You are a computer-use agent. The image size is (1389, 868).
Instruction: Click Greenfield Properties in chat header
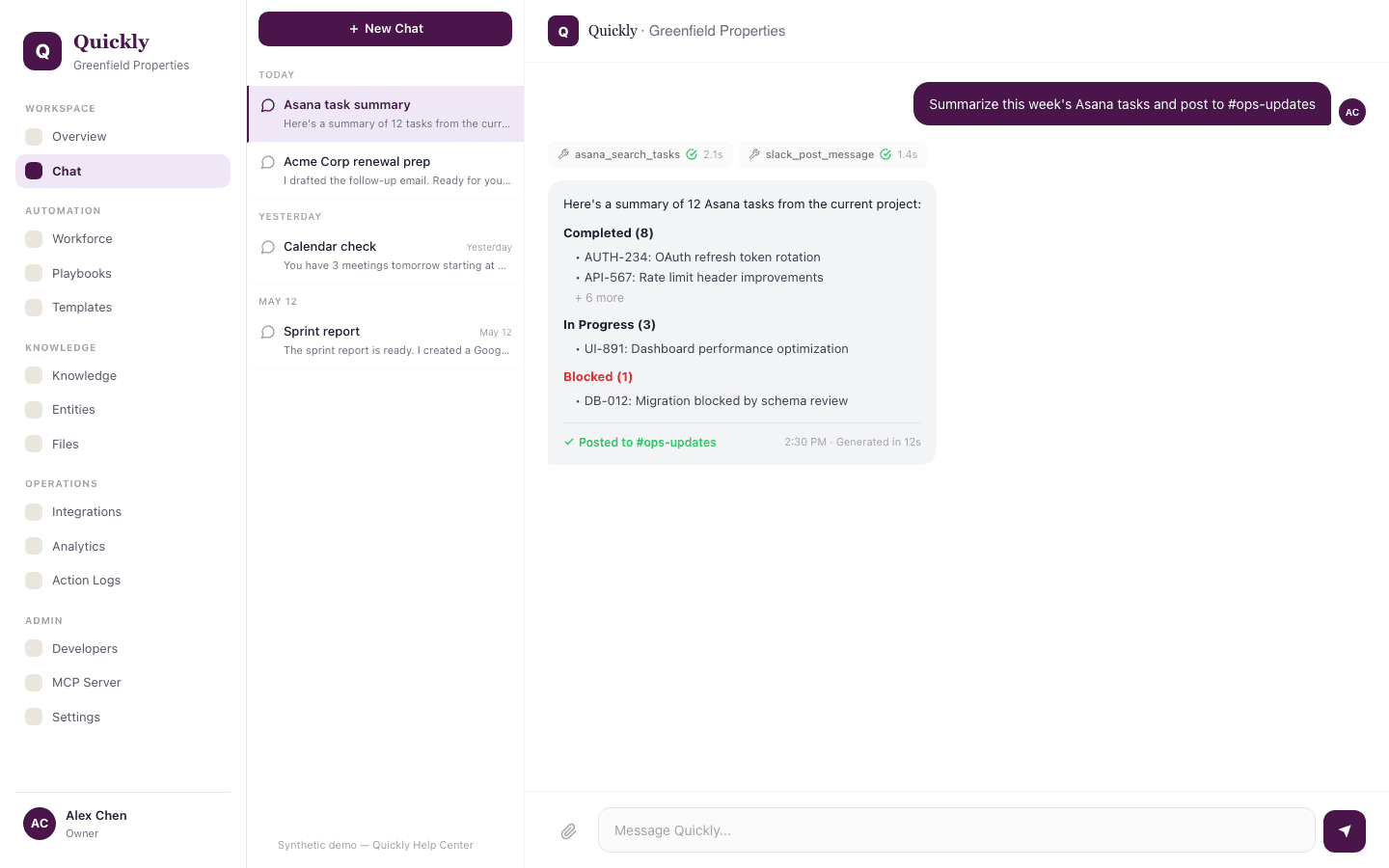(x=717, y=31)
